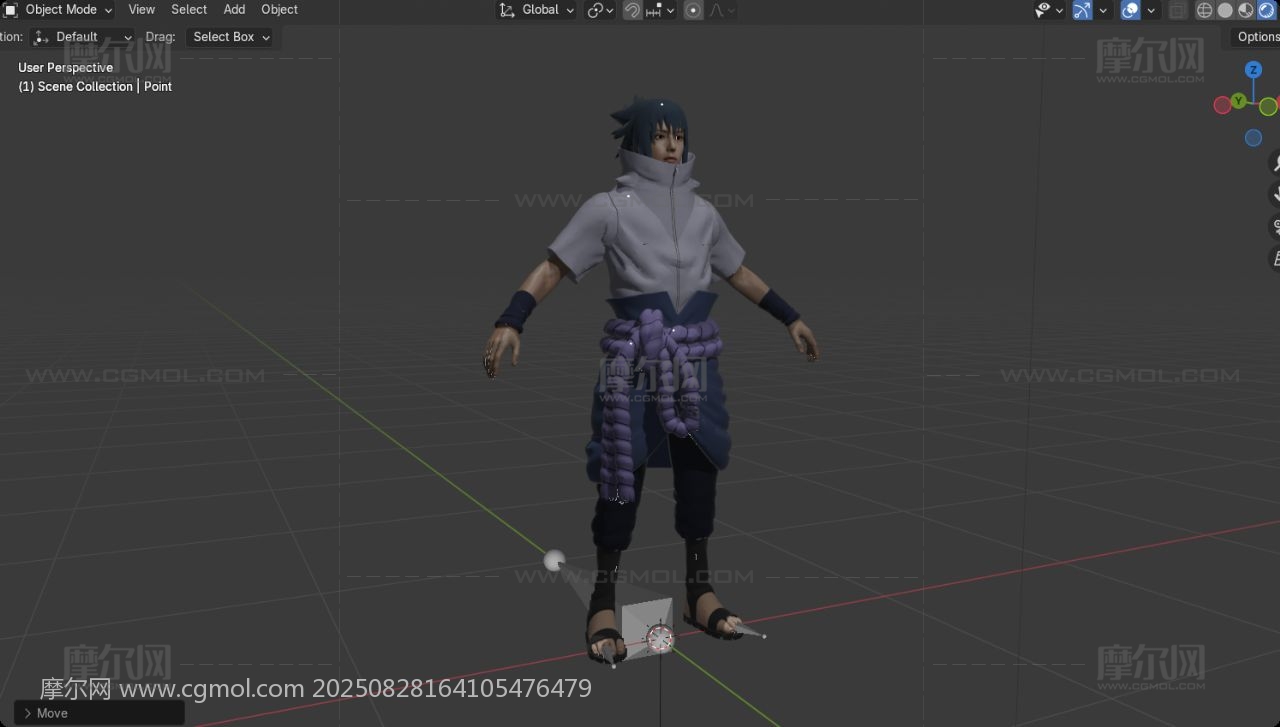Switch to wireframe viewport shading
1280x727 pixels.
tap(1204, 10)
